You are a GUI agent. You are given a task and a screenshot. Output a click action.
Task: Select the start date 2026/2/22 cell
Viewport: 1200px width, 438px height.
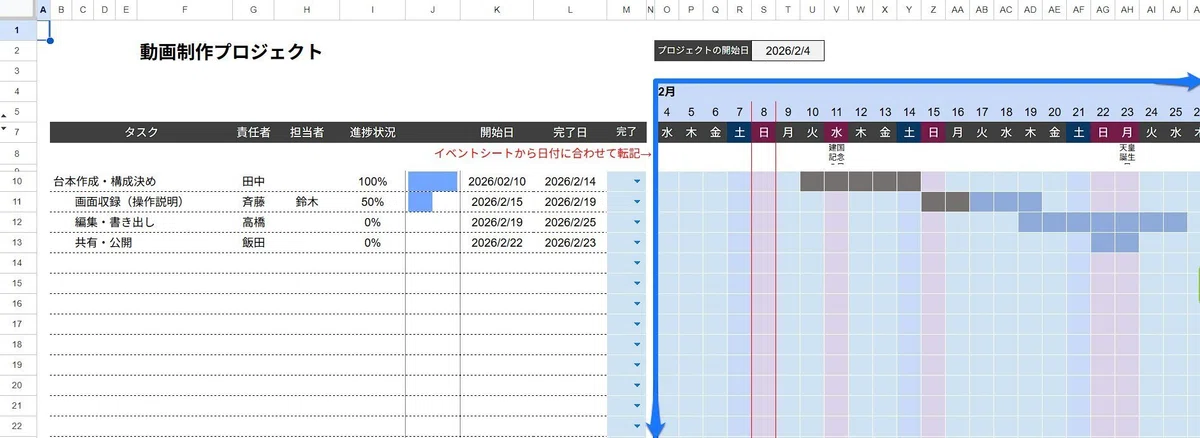pos(497,243)
